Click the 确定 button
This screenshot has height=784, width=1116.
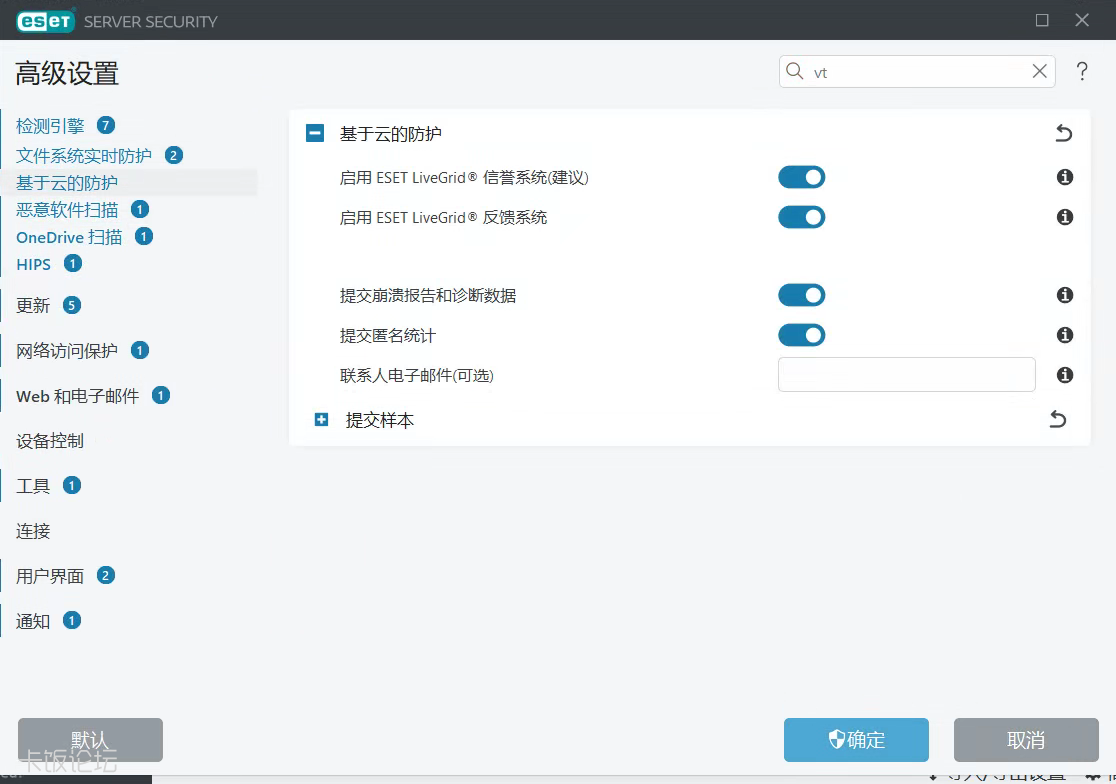click(856, 740)
